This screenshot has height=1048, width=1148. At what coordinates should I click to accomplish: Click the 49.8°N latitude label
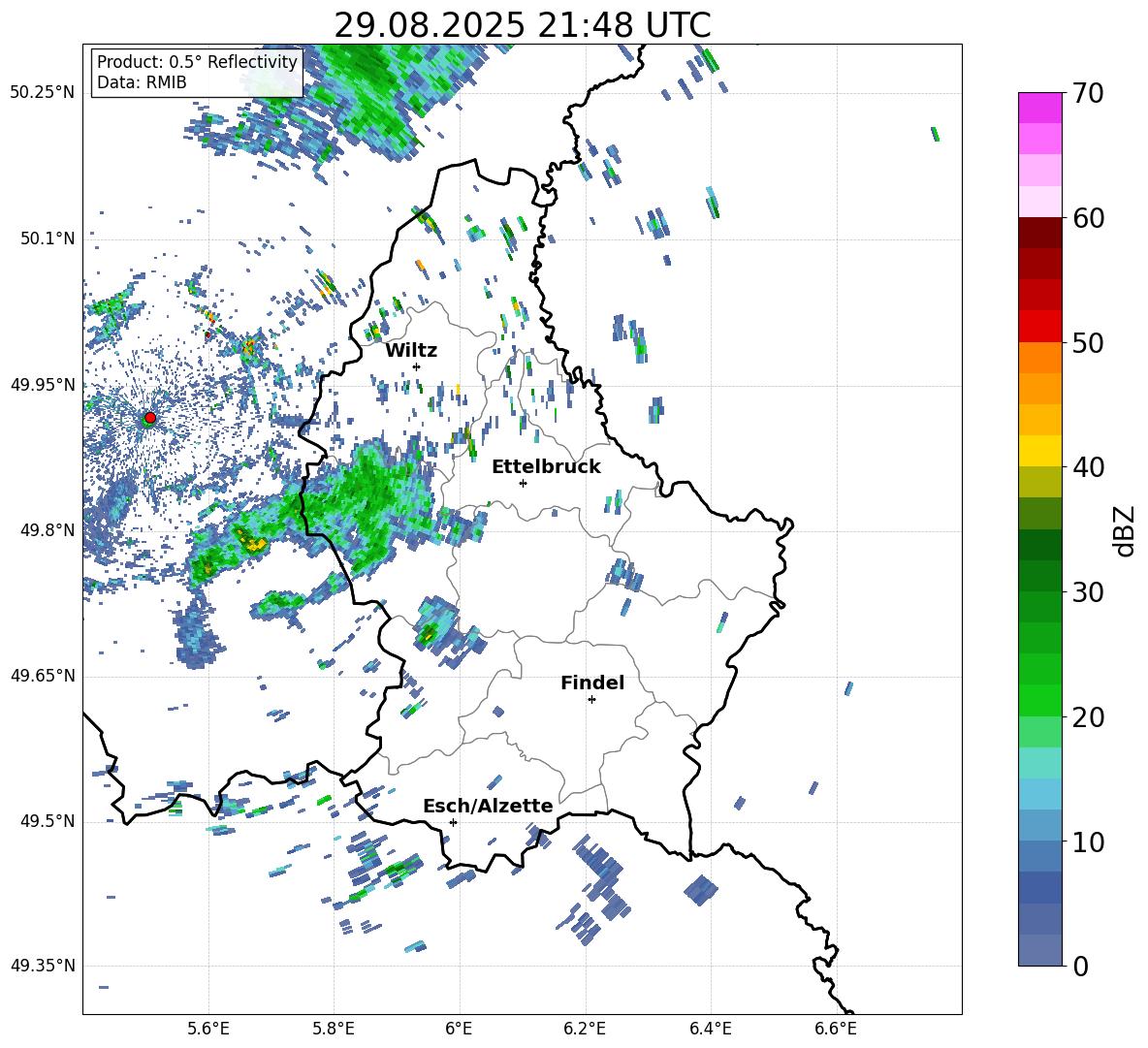(x=48, y=530)
